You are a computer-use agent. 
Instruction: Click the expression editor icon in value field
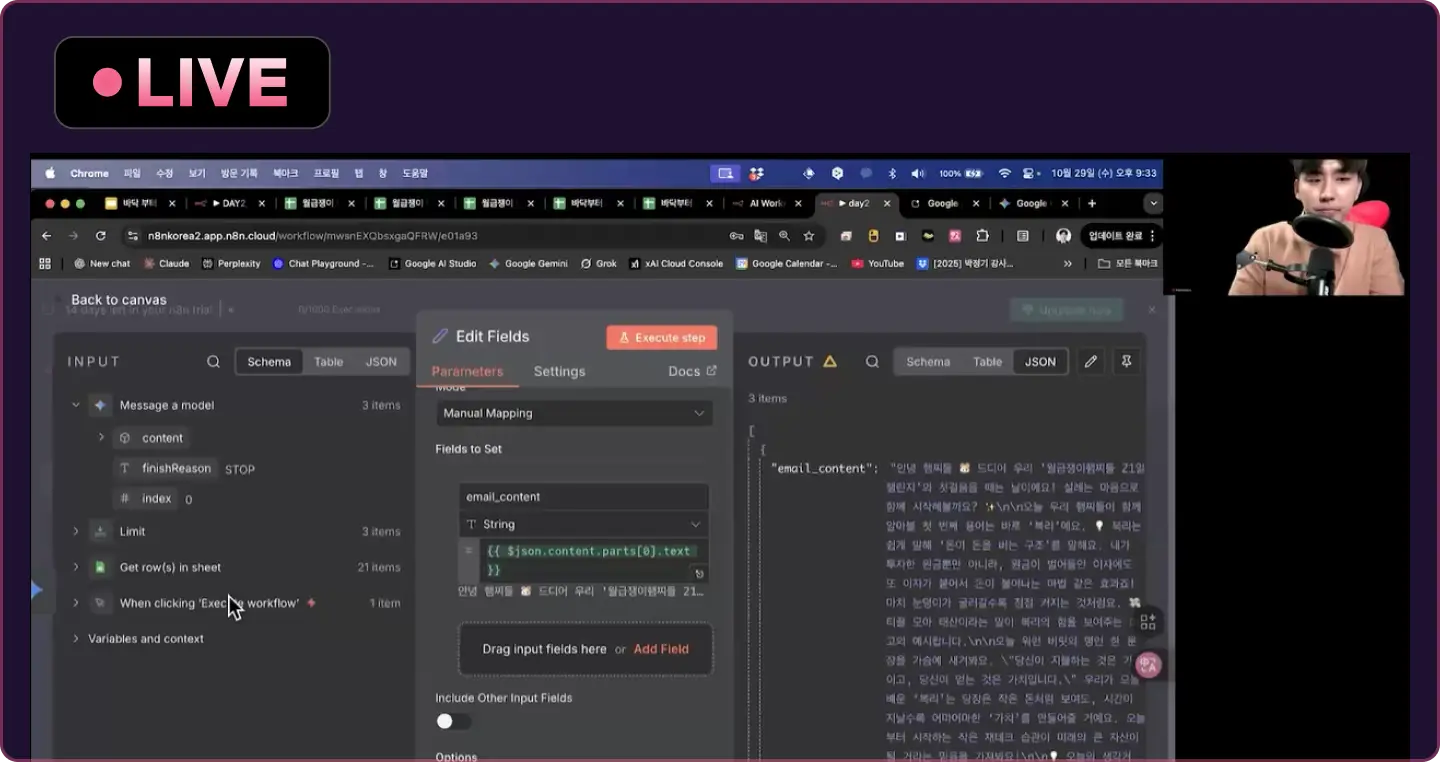pos(699,574)
